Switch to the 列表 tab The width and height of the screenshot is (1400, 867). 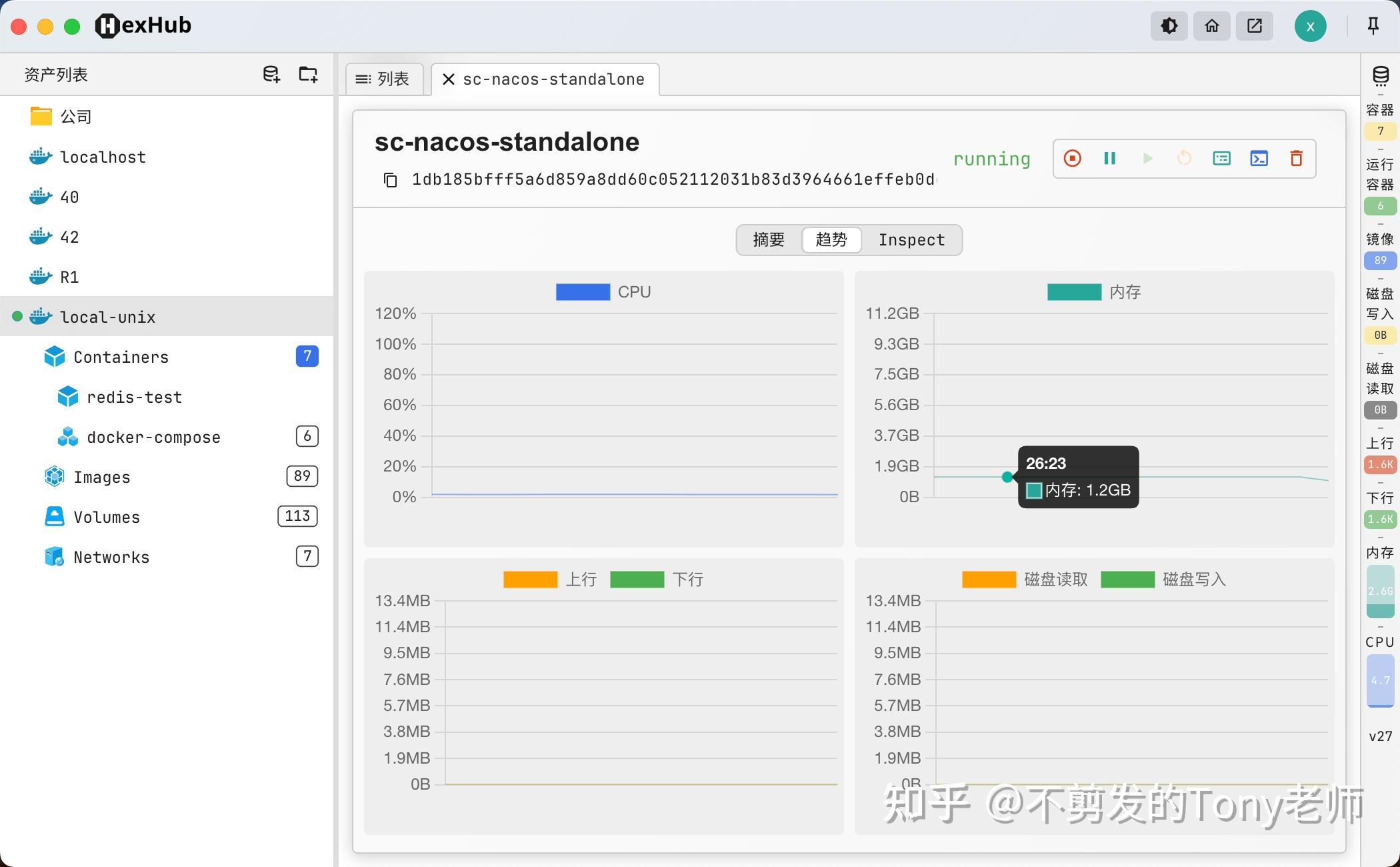tap(385, 79)
